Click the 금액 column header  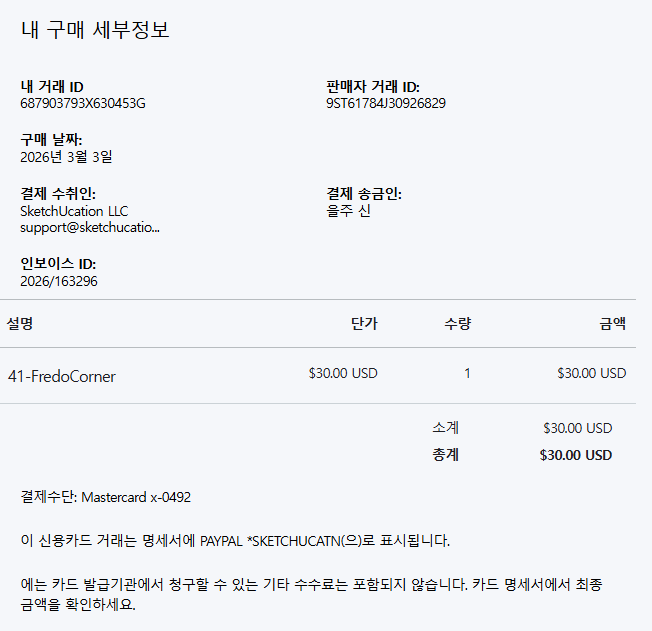(612, 323)
